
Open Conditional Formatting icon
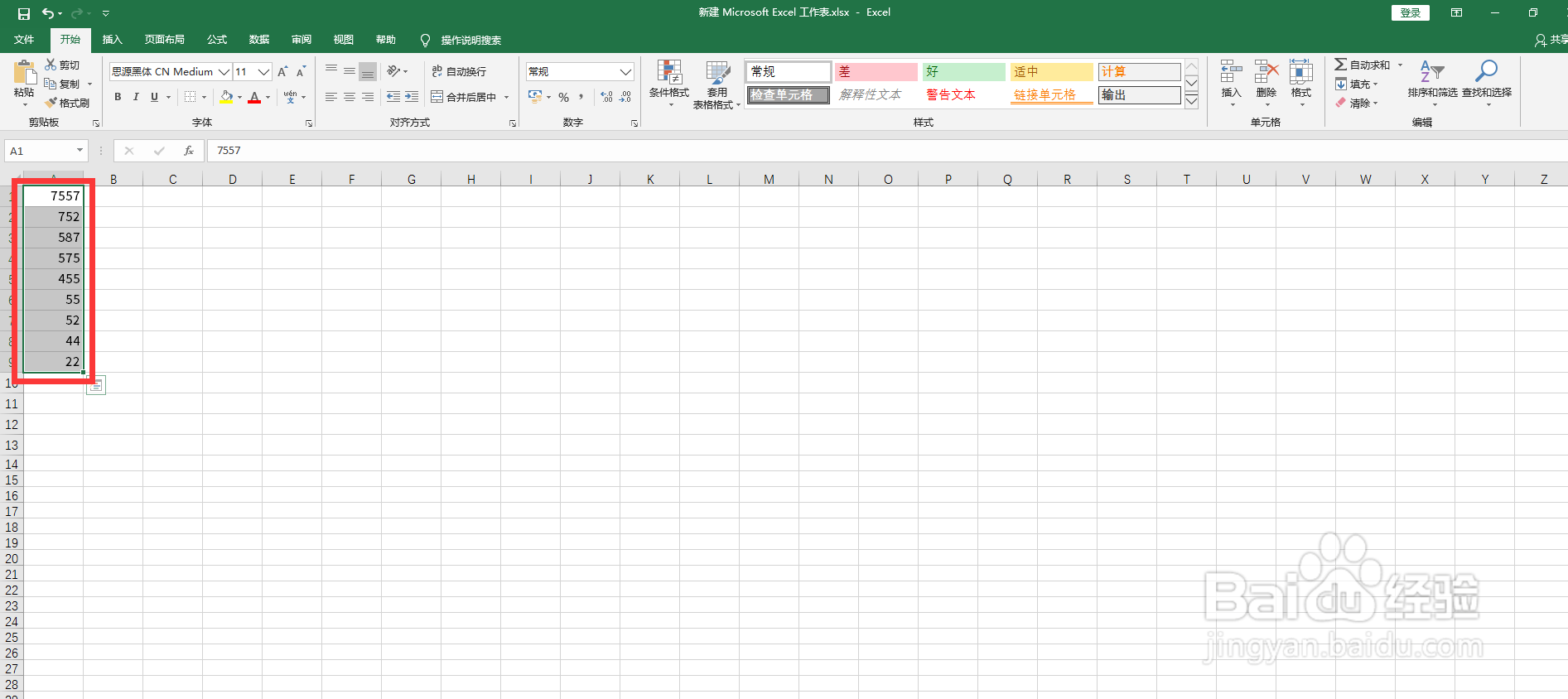coord(669,72)
